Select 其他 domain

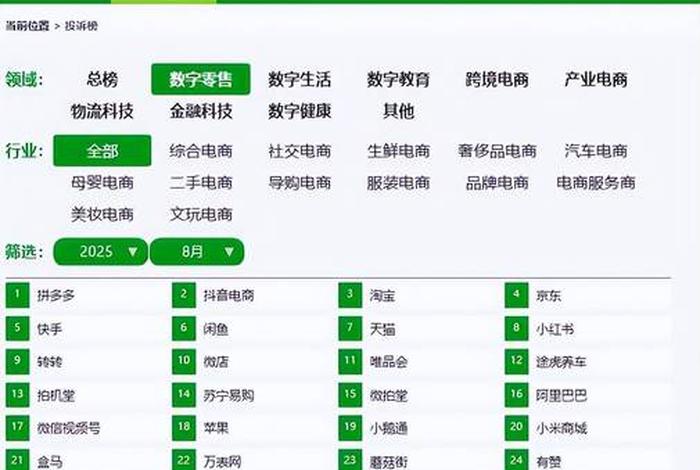[x=398, y=111]
